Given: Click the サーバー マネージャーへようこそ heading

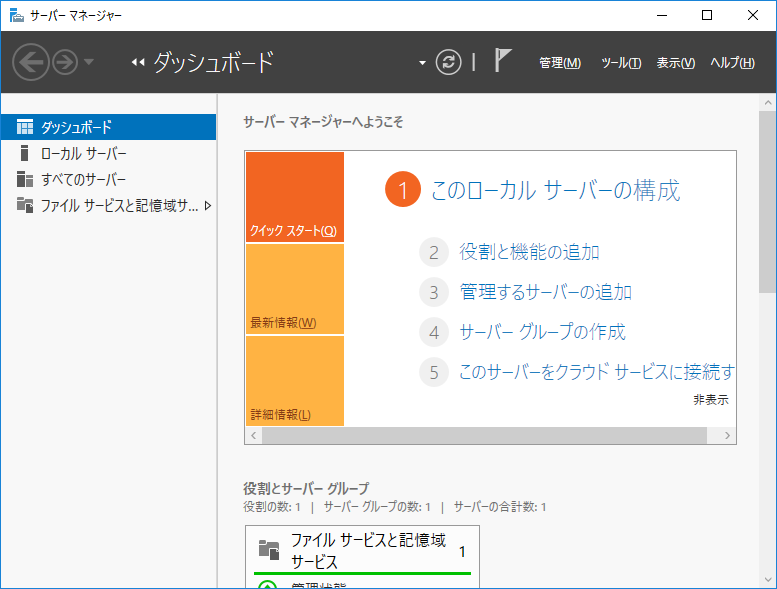Looking at the screenshot, I should tap(323, 122).
